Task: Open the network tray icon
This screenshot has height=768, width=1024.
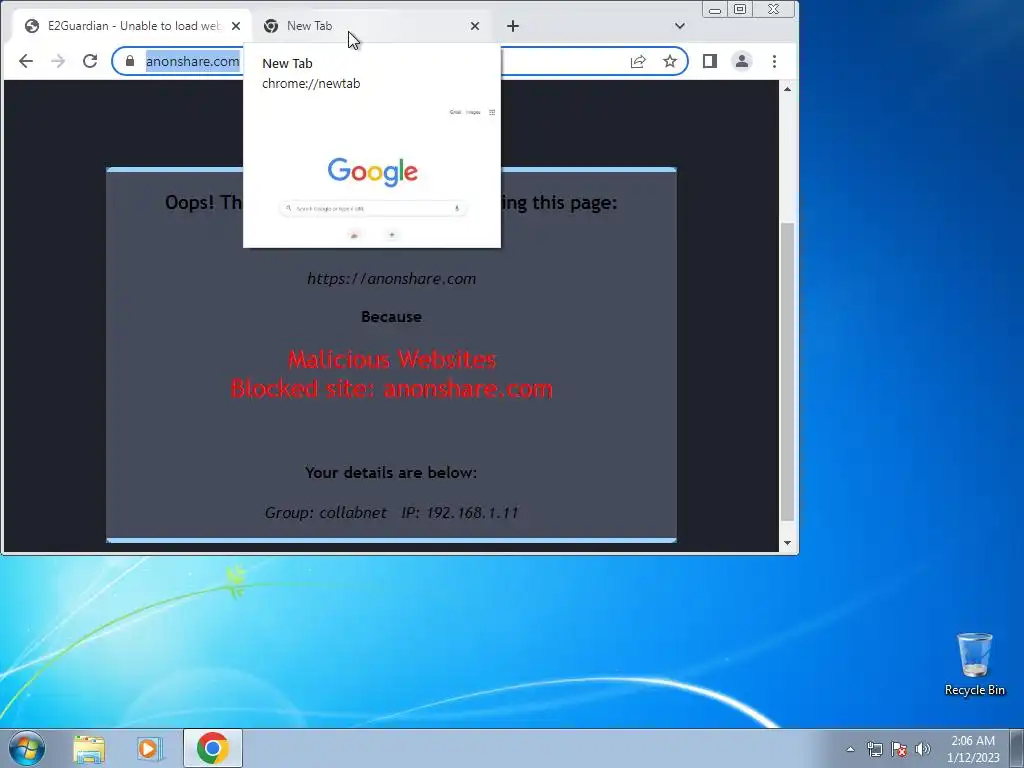Action: coord(875,750)
